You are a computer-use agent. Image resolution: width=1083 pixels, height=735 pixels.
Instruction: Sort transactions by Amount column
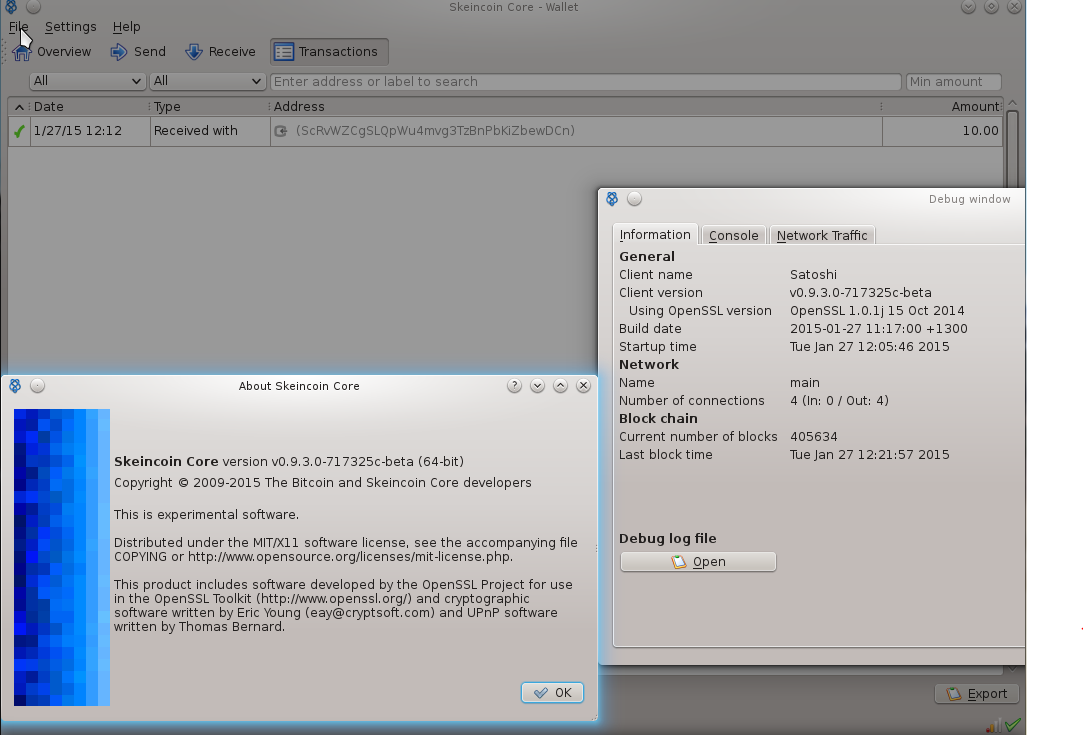point(942,106)
